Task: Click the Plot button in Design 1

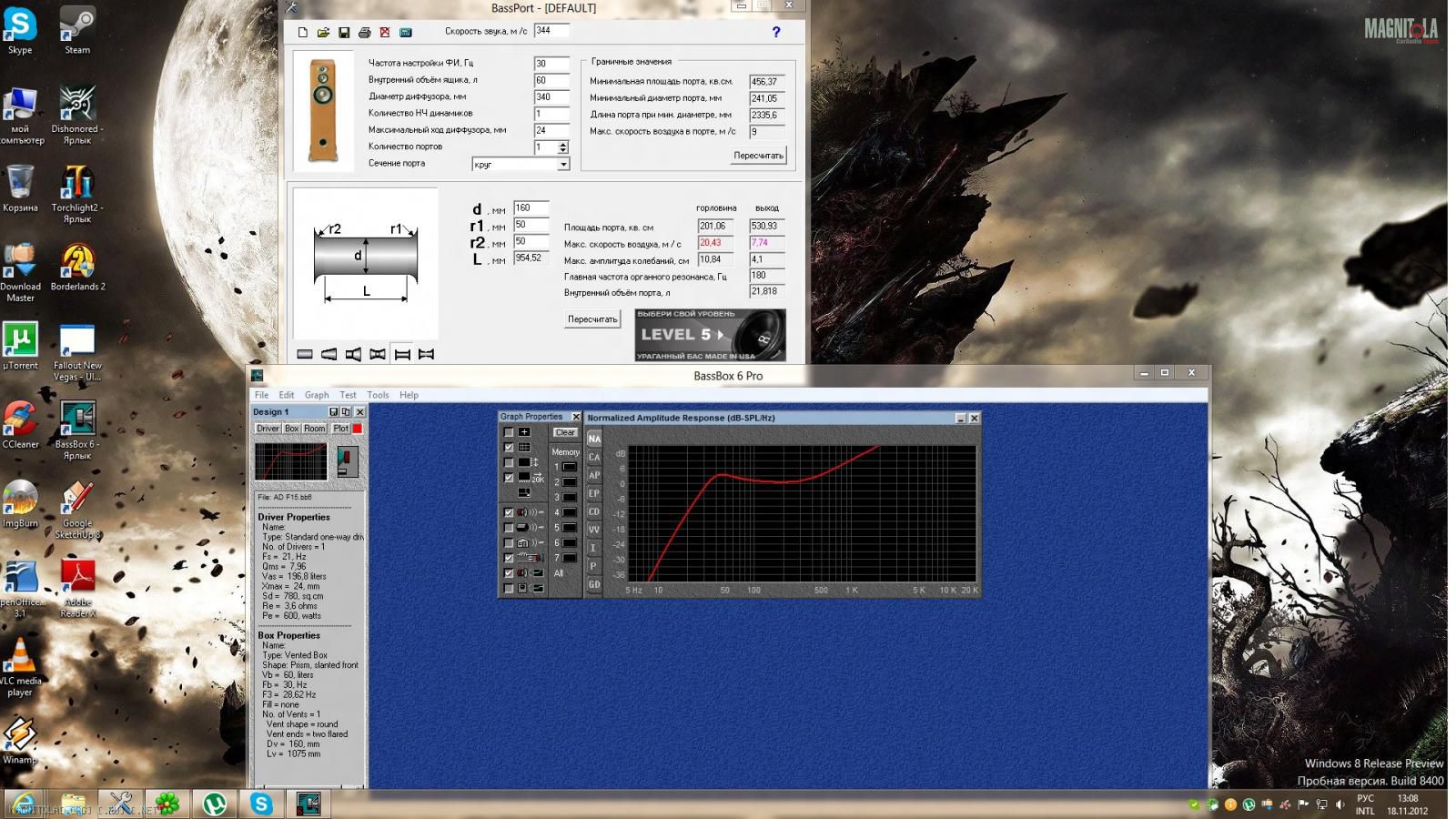Action: [x=340, y=429]
